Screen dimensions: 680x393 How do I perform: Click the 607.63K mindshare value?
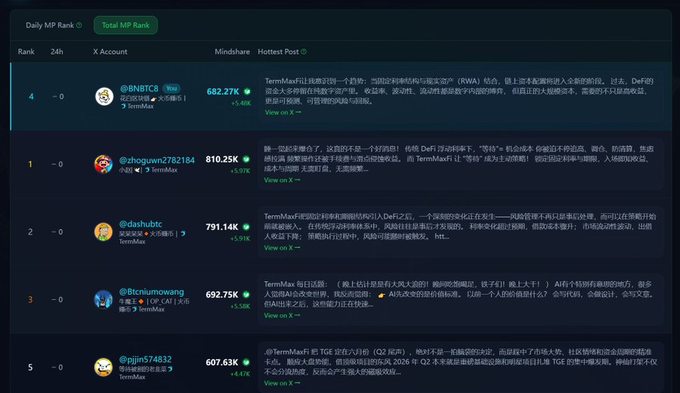(x=222, y=362)
